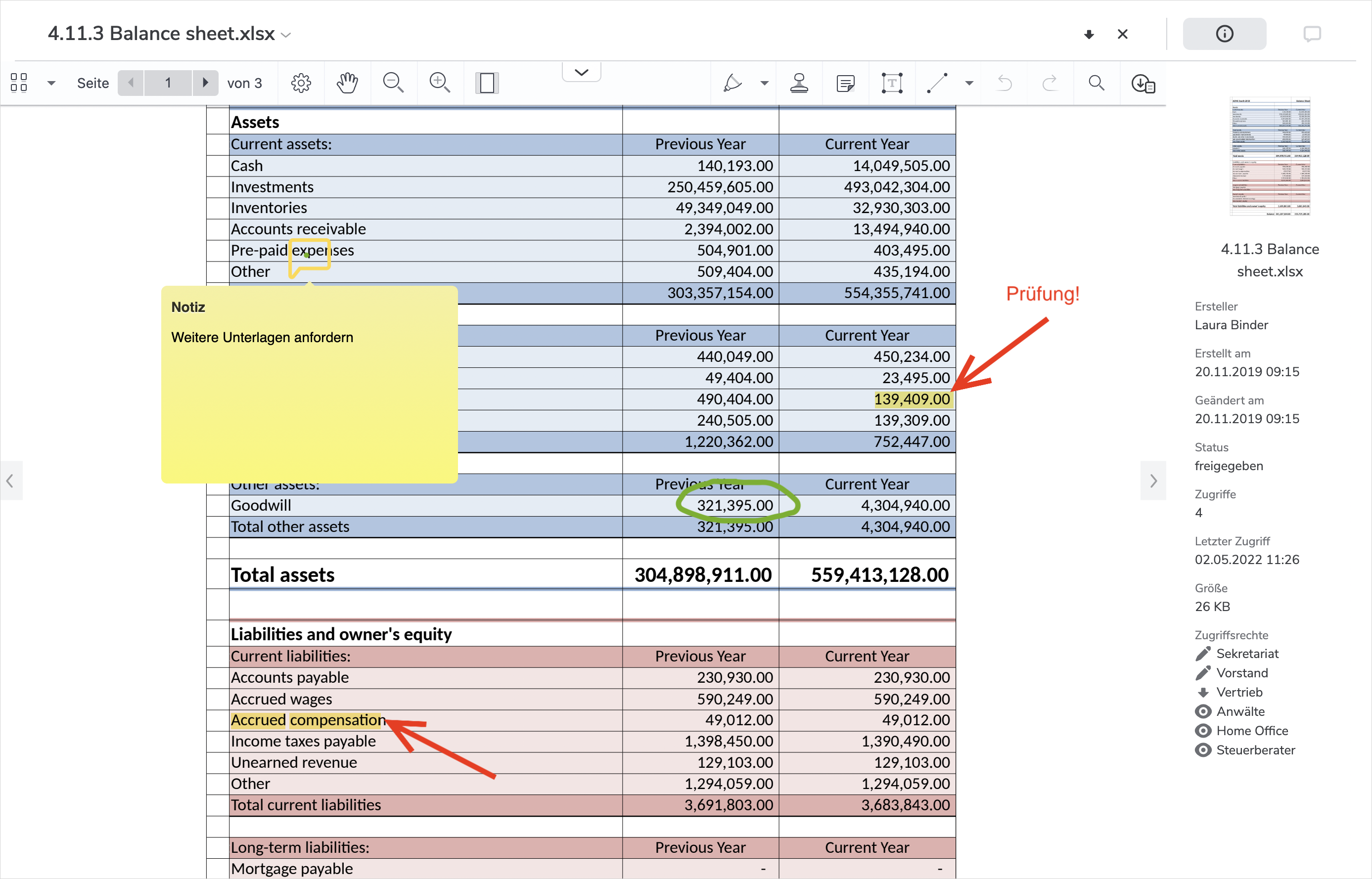The width and height of the screenshot is (1372, 879).
Task: Toggle the document info panel
Action: [1224, 34]
